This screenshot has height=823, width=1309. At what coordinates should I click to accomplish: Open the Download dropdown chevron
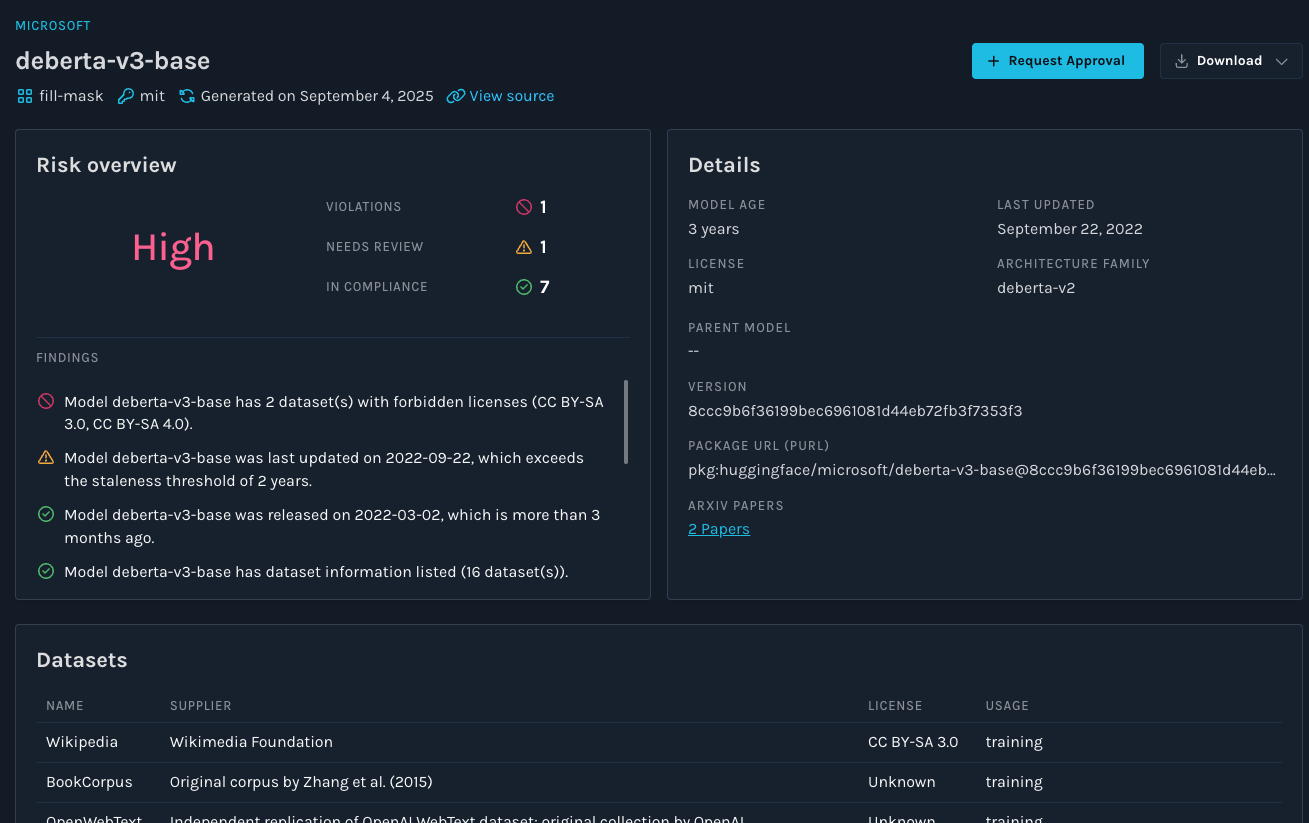pos(1282,61)
